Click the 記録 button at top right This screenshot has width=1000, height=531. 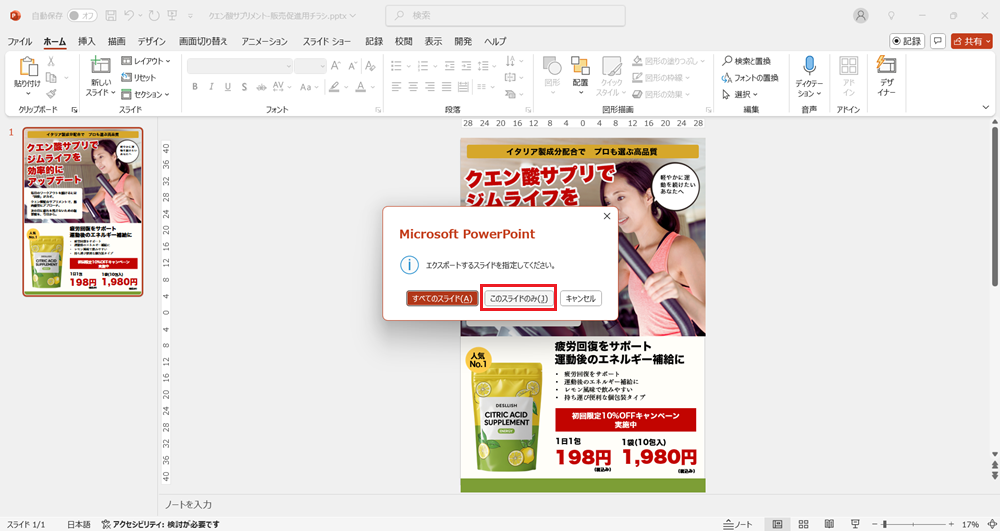tap(907, 41)
